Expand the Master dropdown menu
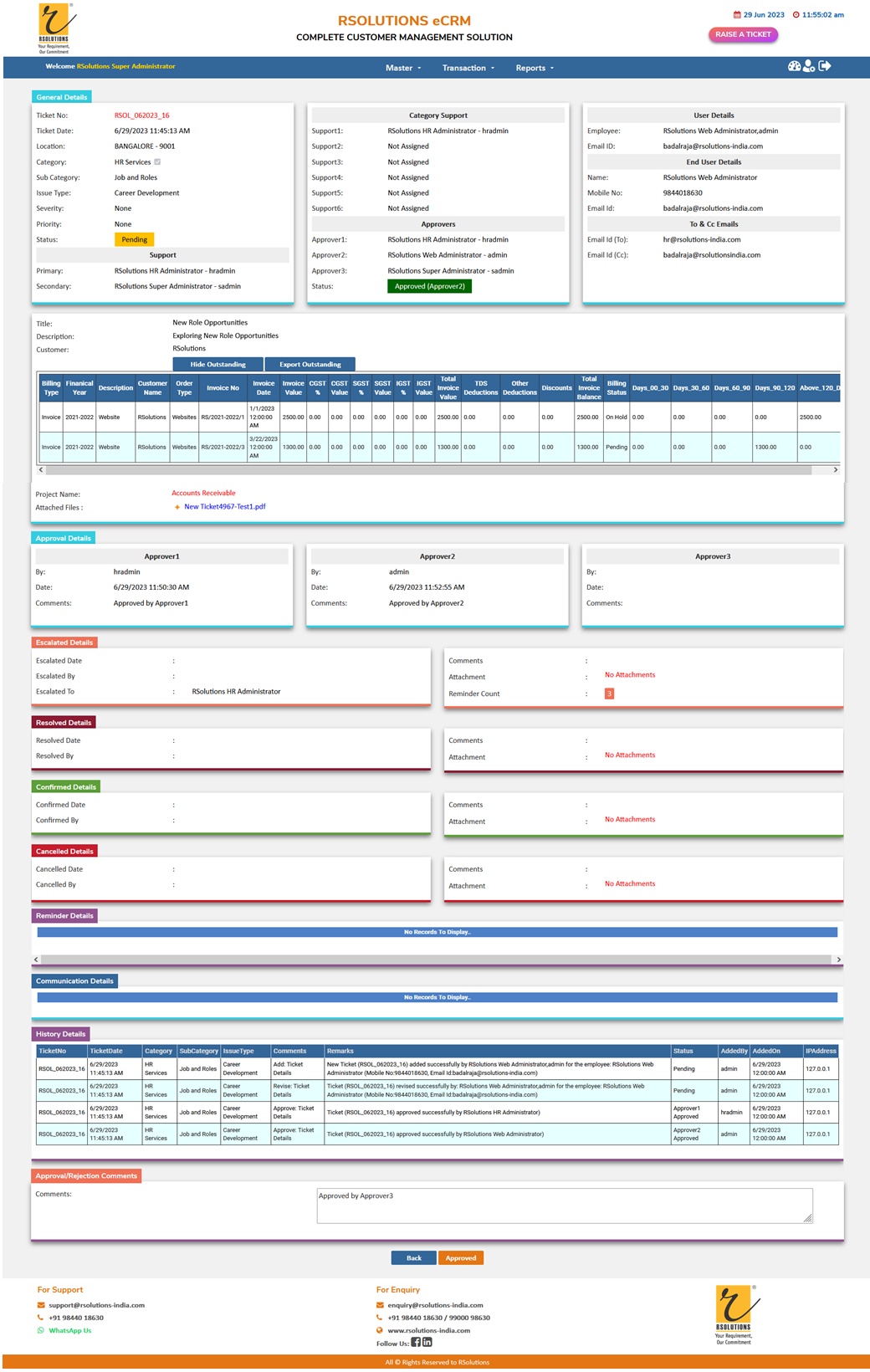The image size is (870, 1372). (402, 69)
